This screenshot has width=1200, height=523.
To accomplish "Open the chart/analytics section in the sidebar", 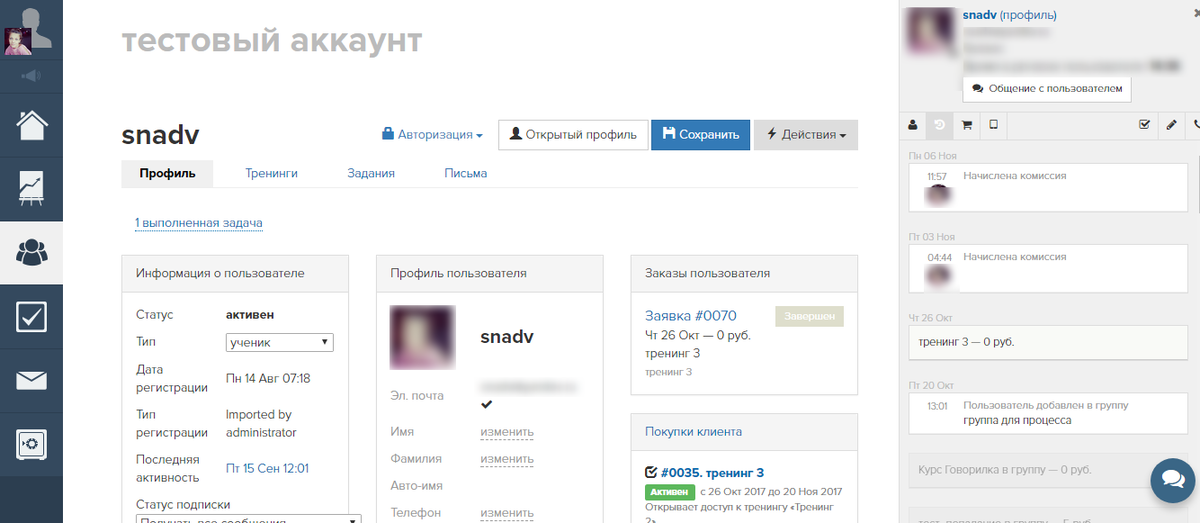I will pyautogui.click(x=31, y=189).
